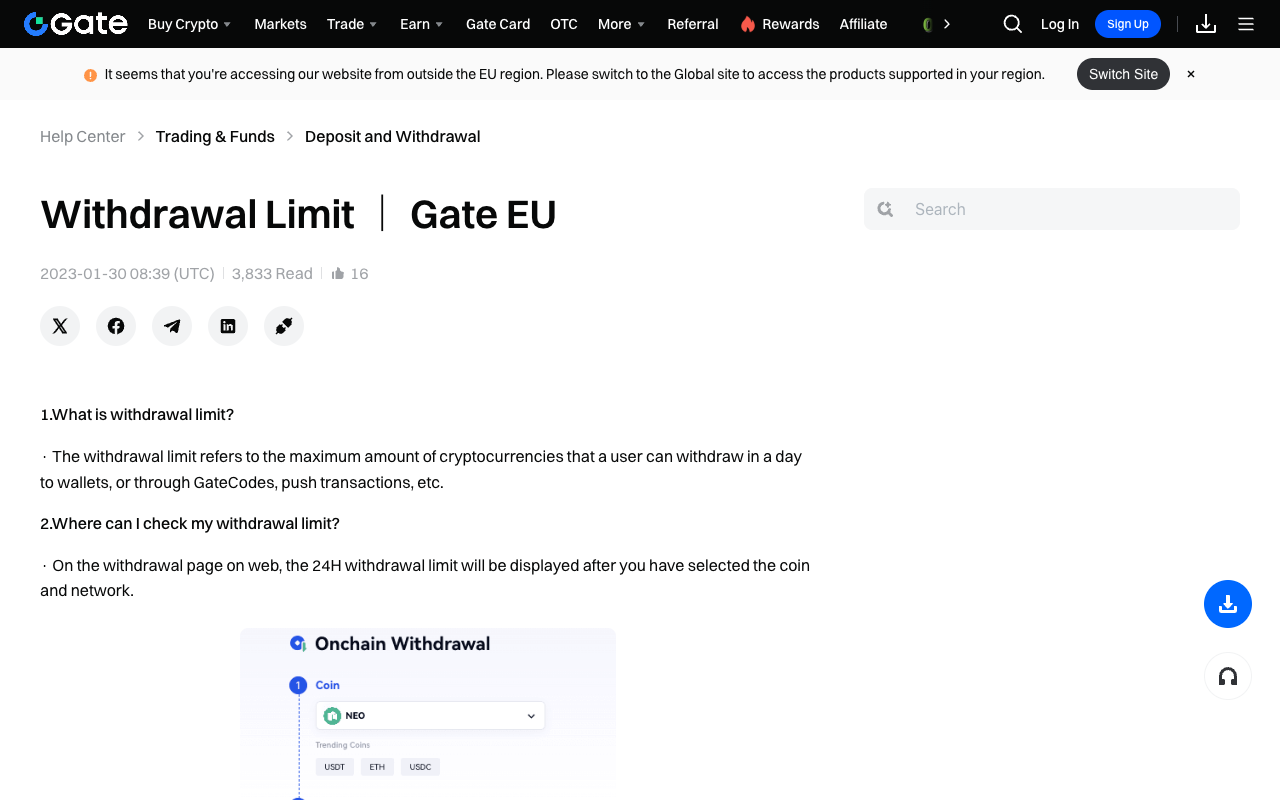Open the Gate Card menu item

[x=498, y=24]
